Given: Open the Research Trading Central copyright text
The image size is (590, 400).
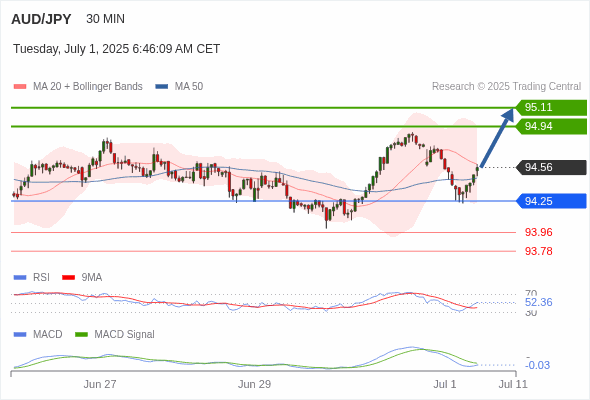Looking at the screenshot, I should [506, 87].
